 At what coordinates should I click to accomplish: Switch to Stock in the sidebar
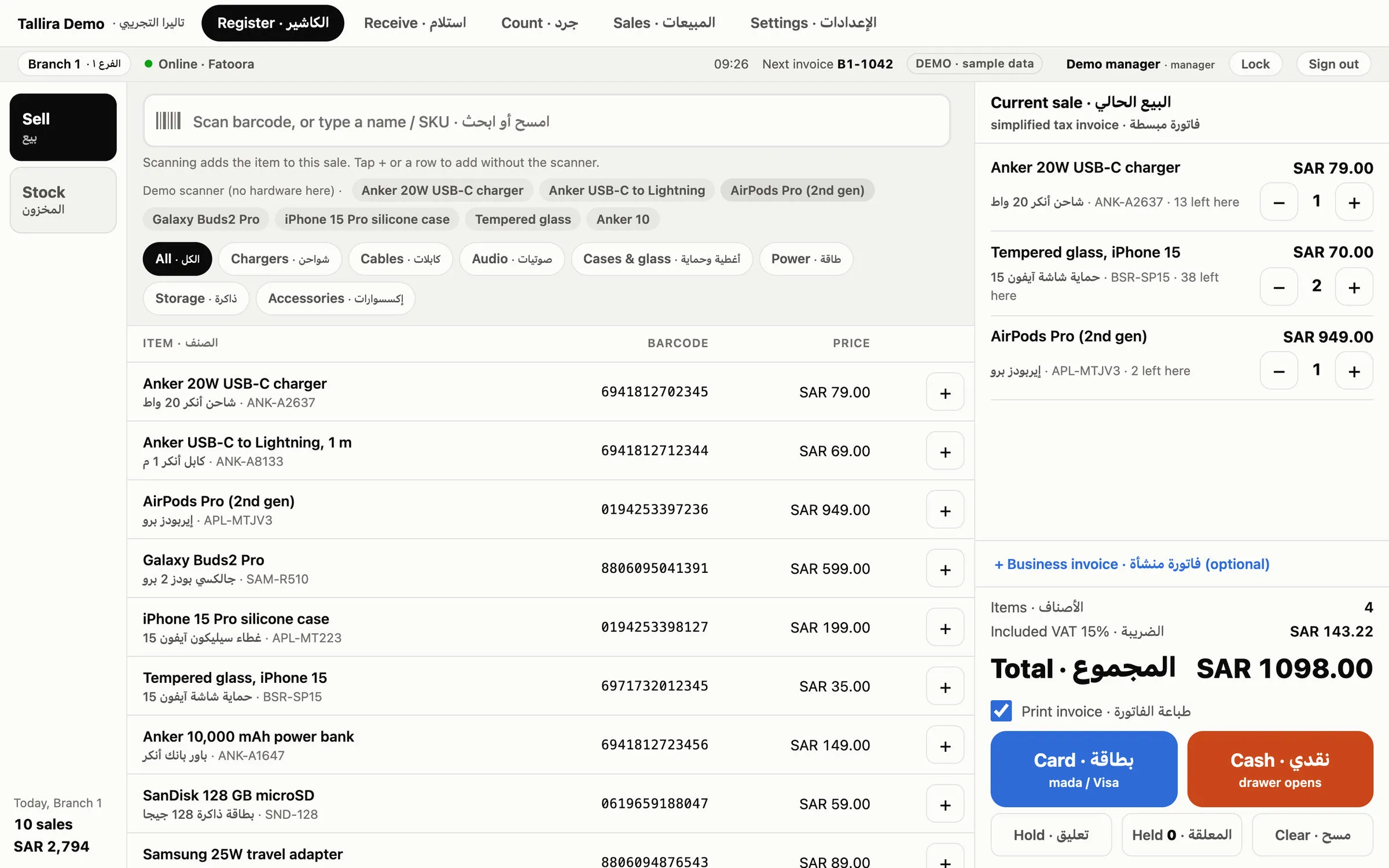[63, 200]
